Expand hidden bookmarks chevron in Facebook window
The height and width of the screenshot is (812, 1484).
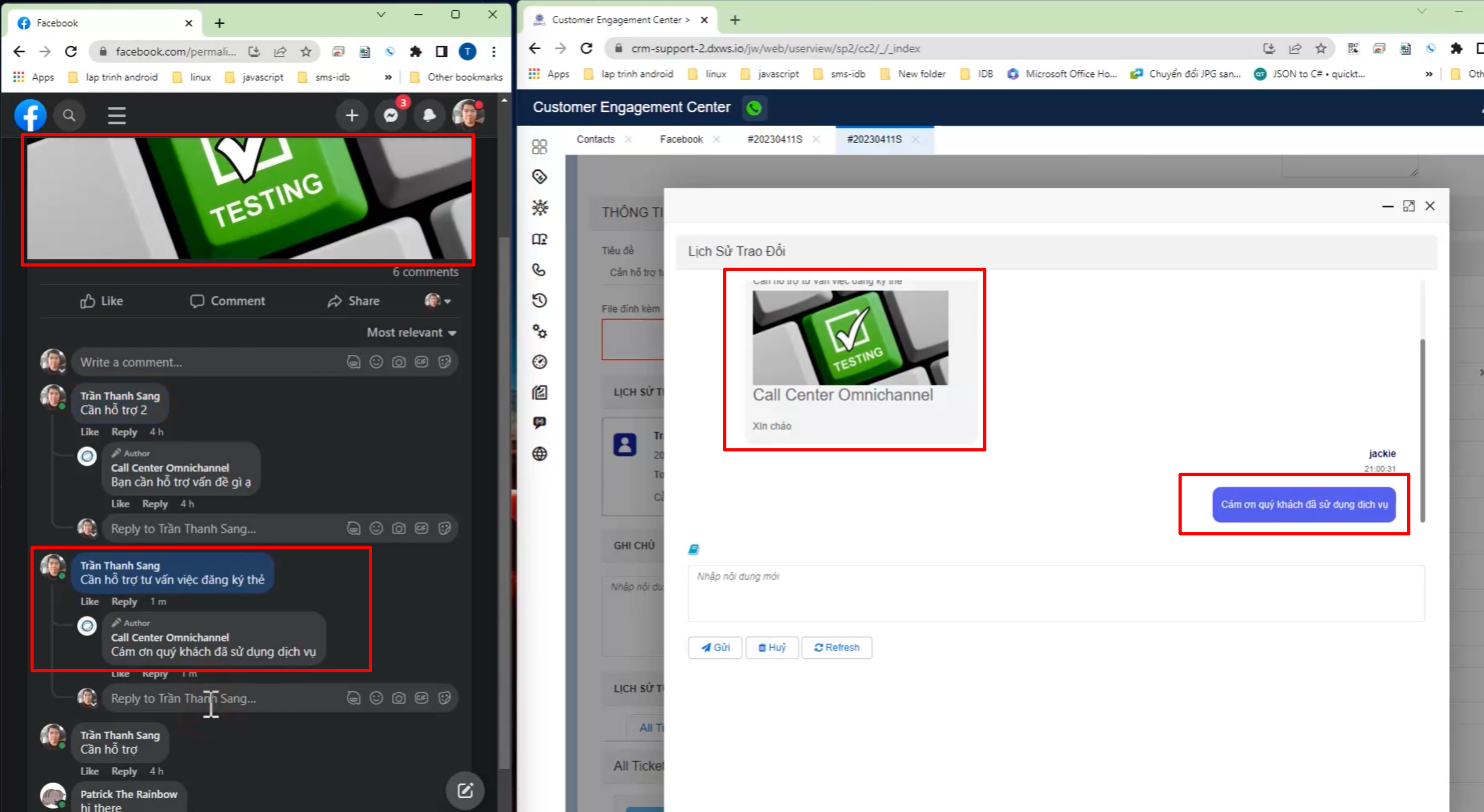coord(388,77)
